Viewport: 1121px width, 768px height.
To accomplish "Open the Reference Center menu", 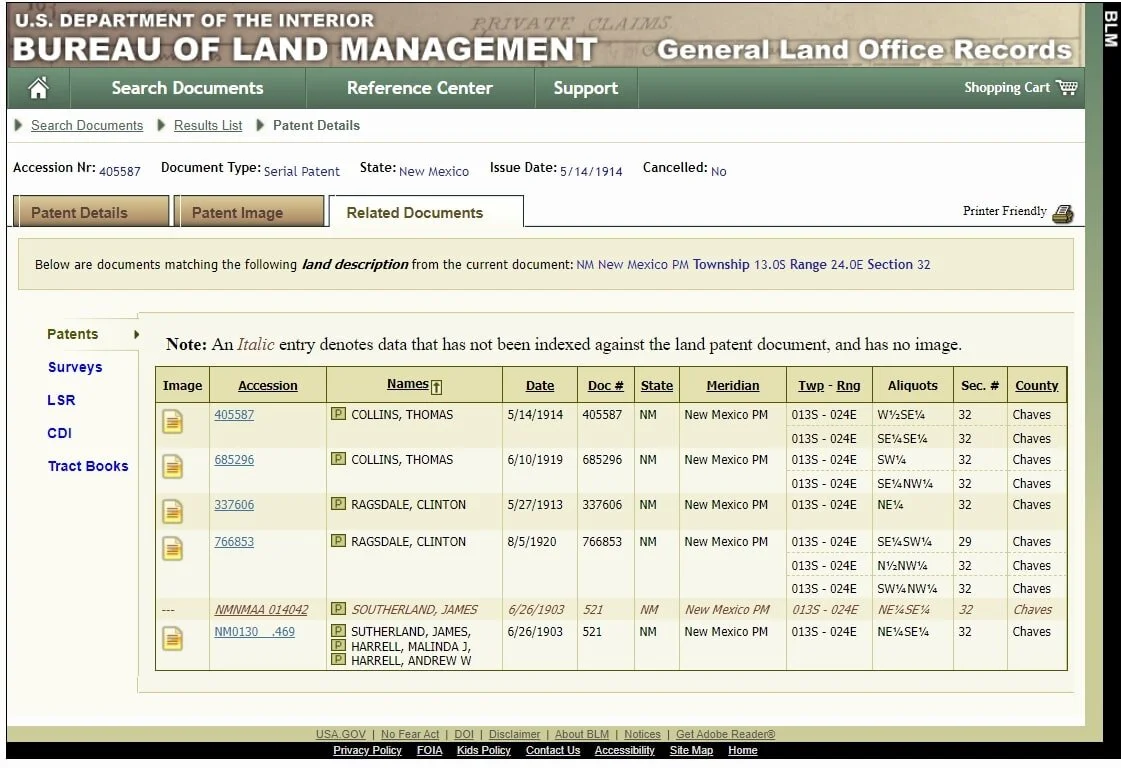I will pyautogui.click(x=420, y=88).
